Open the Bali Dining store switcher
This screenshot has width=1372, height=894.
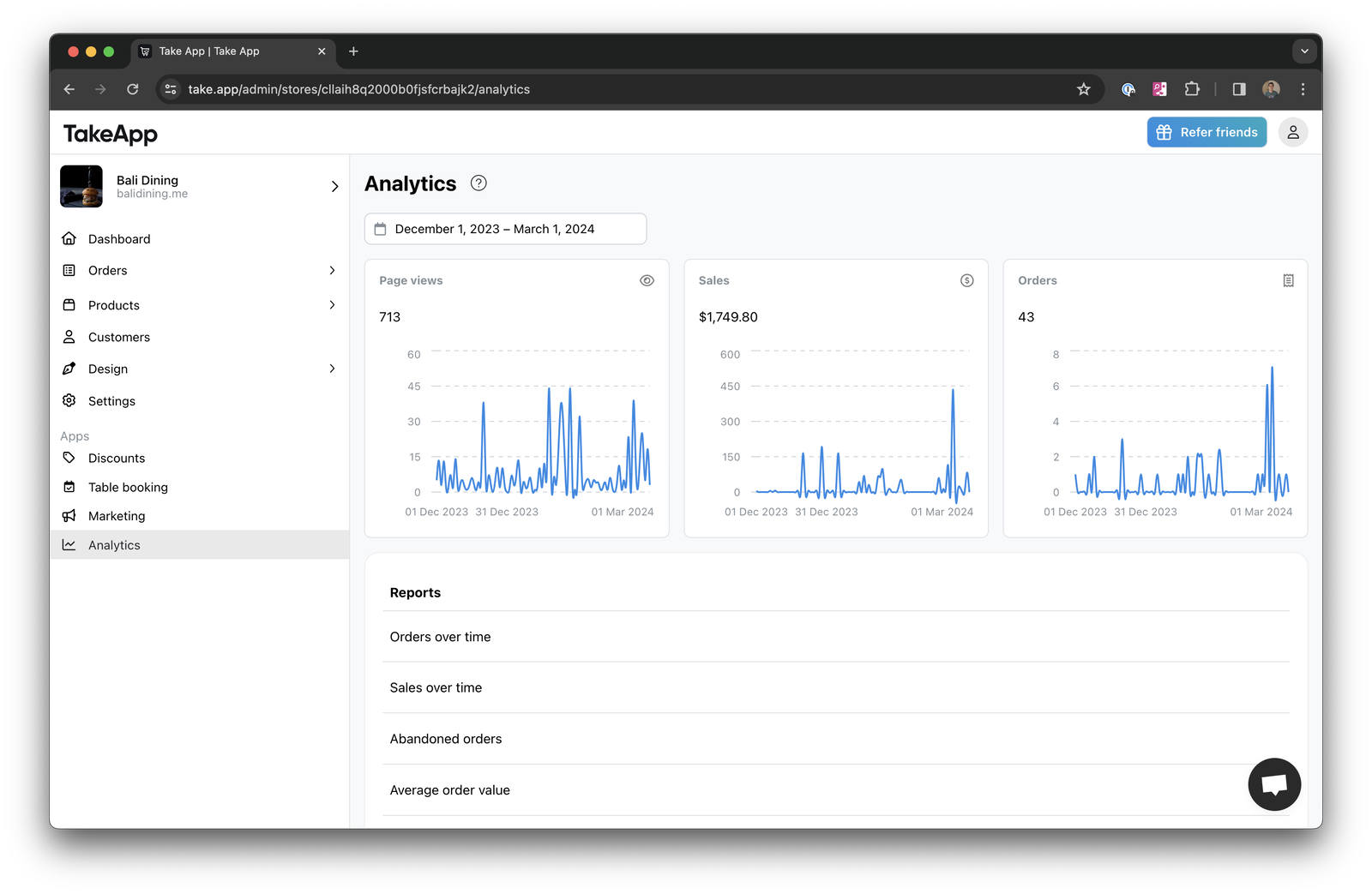(200, 186)
